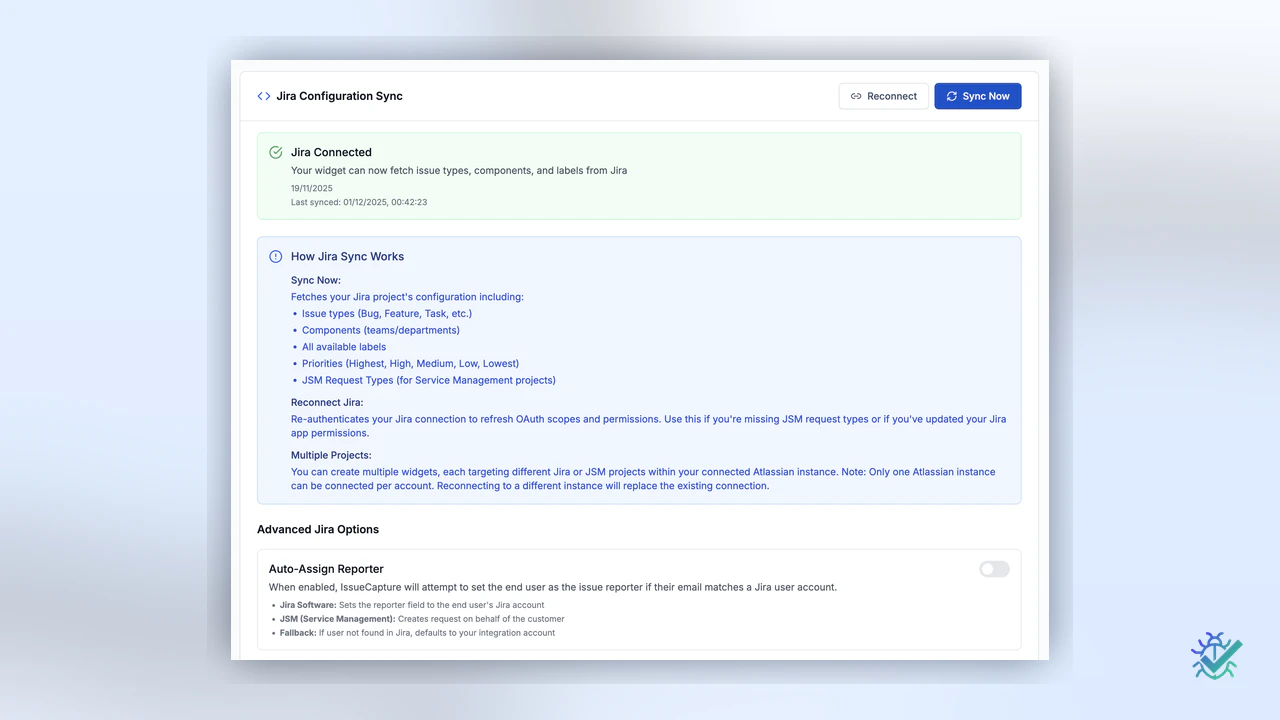
Task: Click the "Last synced: 01/12/2025, 00:42:23" text
Action: coord(359,202)
